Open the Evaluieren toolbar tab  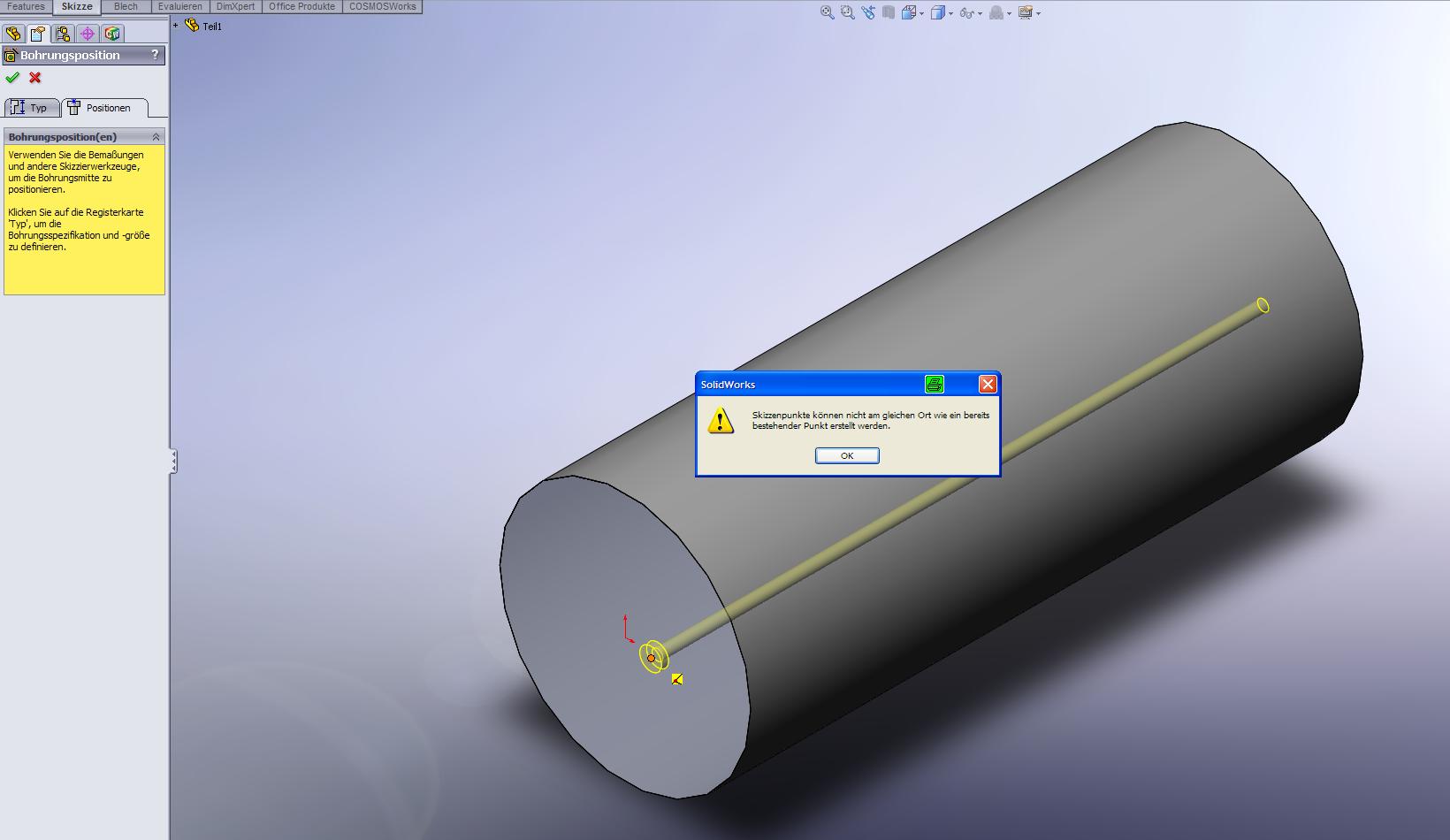click(x=179, y=6)
